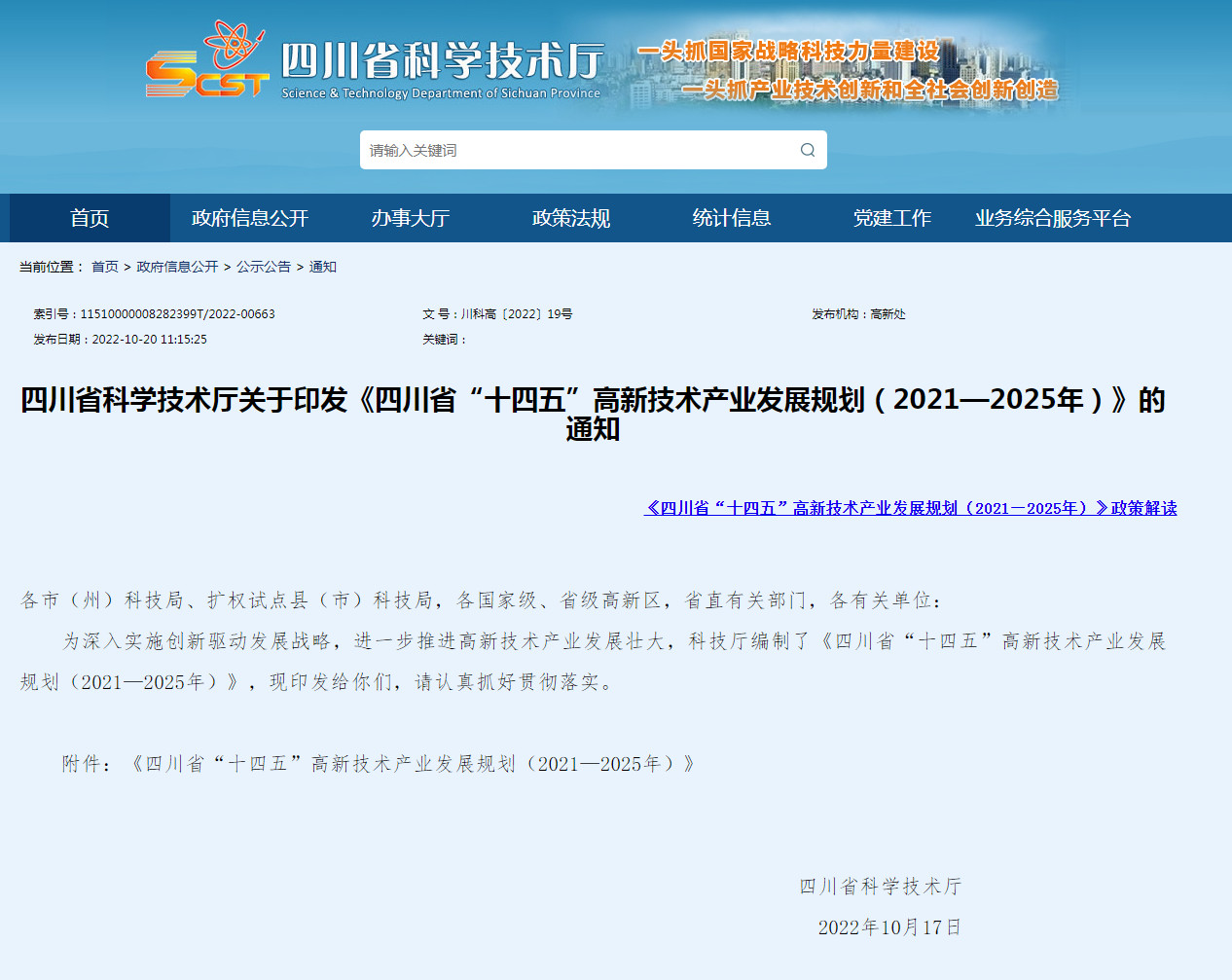1232x980 pixels.
Task: Click the signature 四川省科学技术厅 at bottom
Action: pyautogui.click(x=881, y=887)
